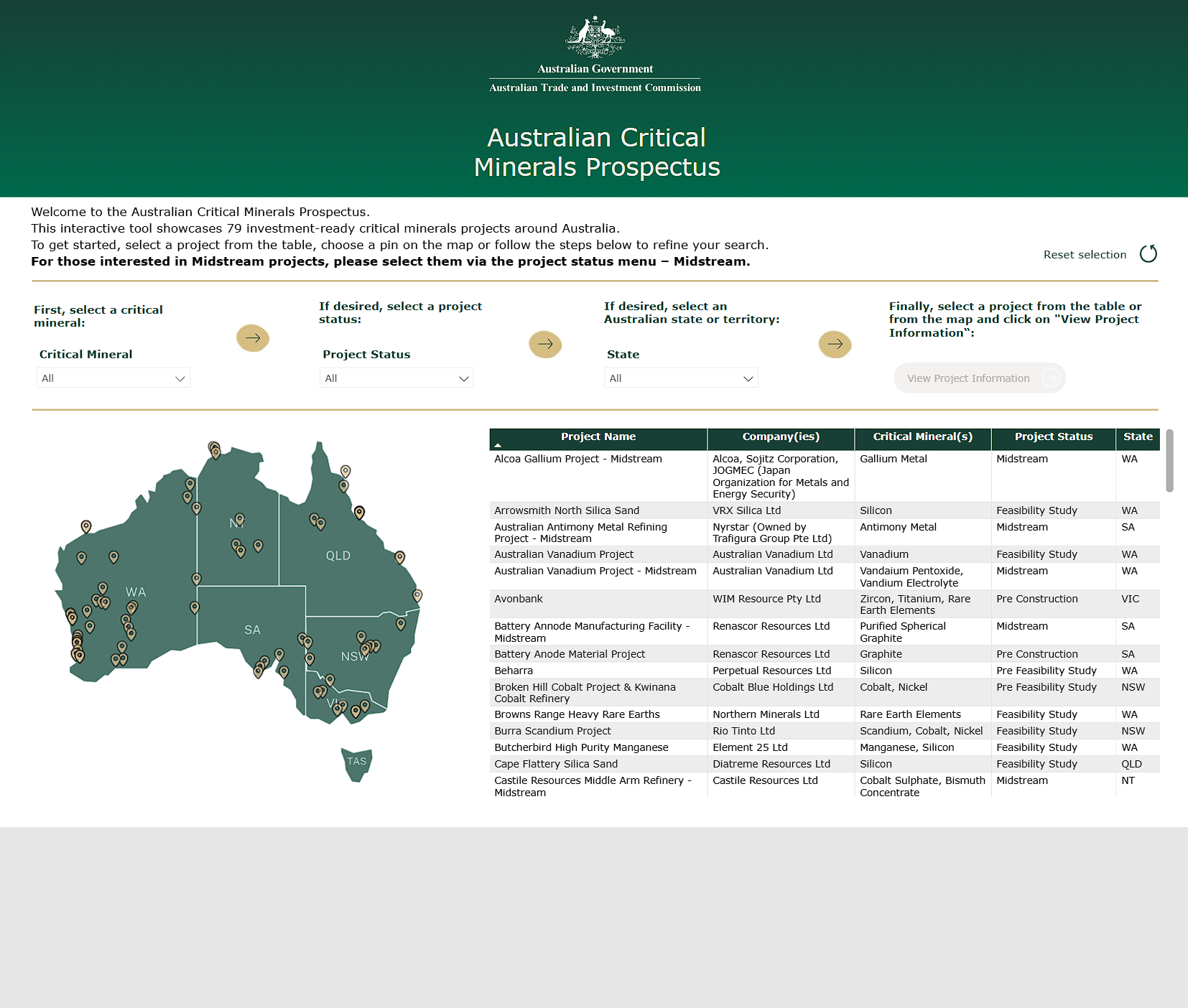
Task: Click the Cobalt Sulphate, Bismuth Concentrate cell
Action: [x=922, y=786]
